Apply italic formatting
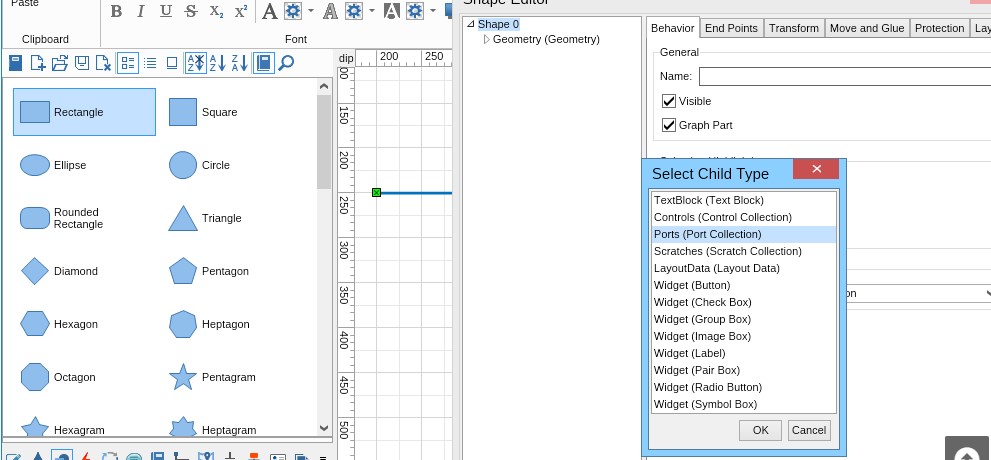This screenshot has height=460, width=991. [x=140, y=12]
